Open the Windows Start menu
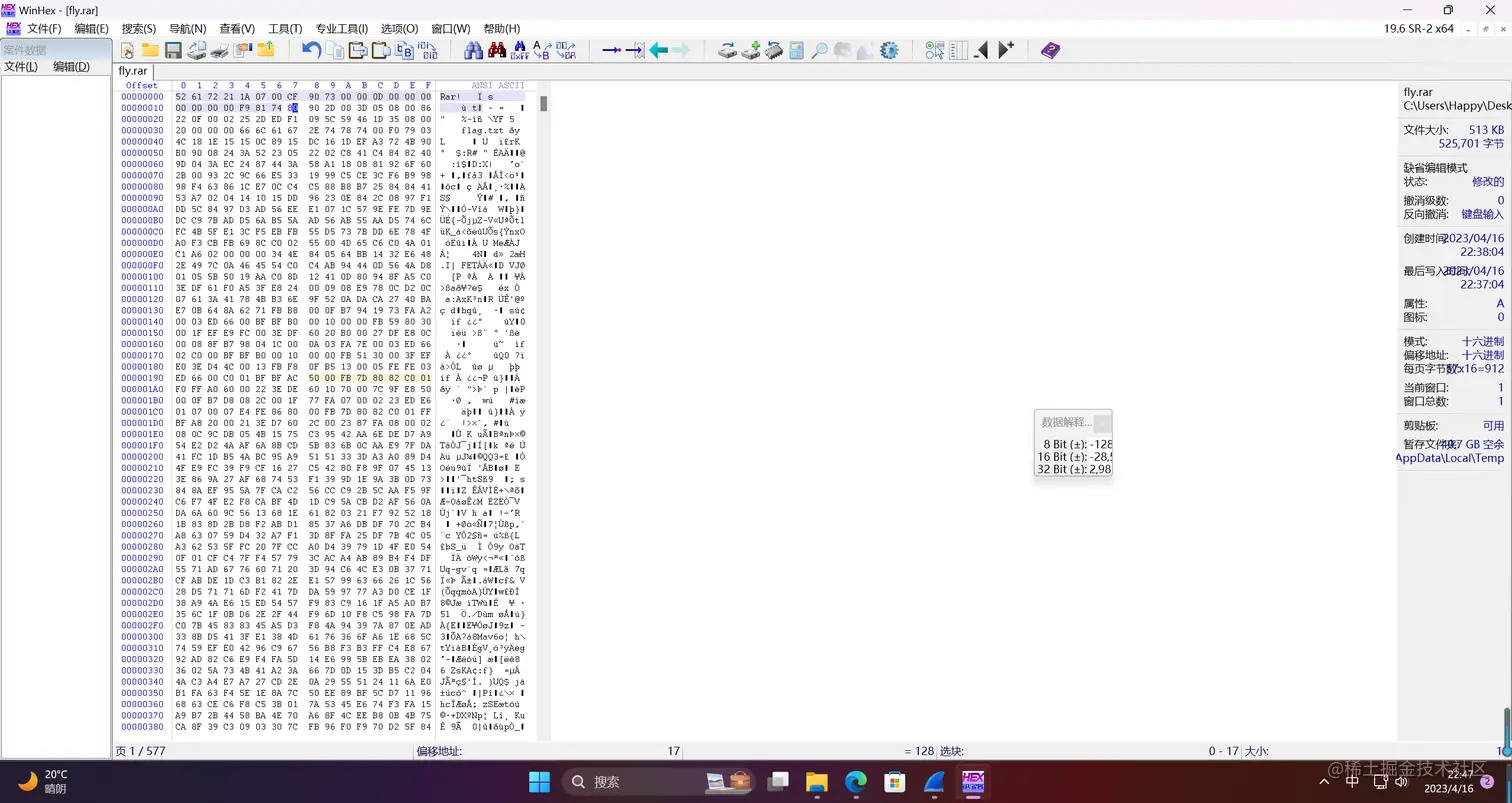1512x803 pixels. click(538, 781)
